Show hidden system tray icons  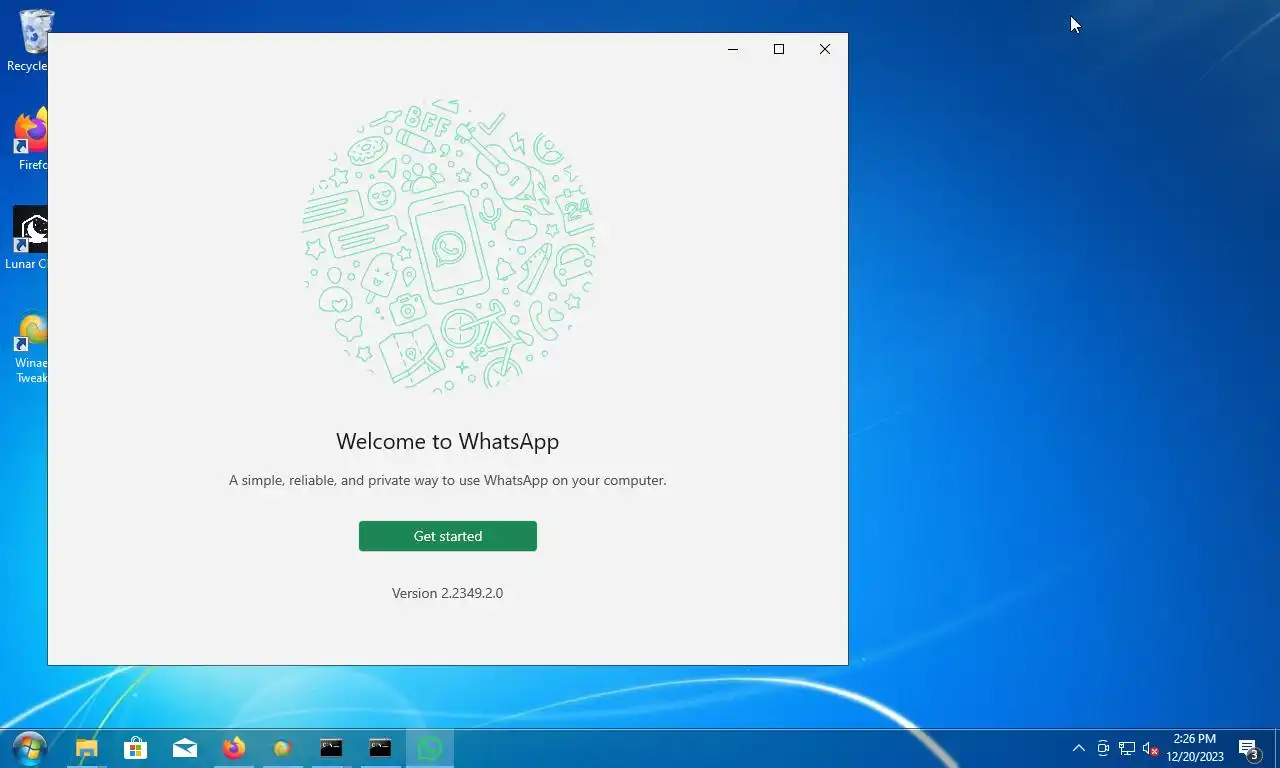tap(1079, 748)
